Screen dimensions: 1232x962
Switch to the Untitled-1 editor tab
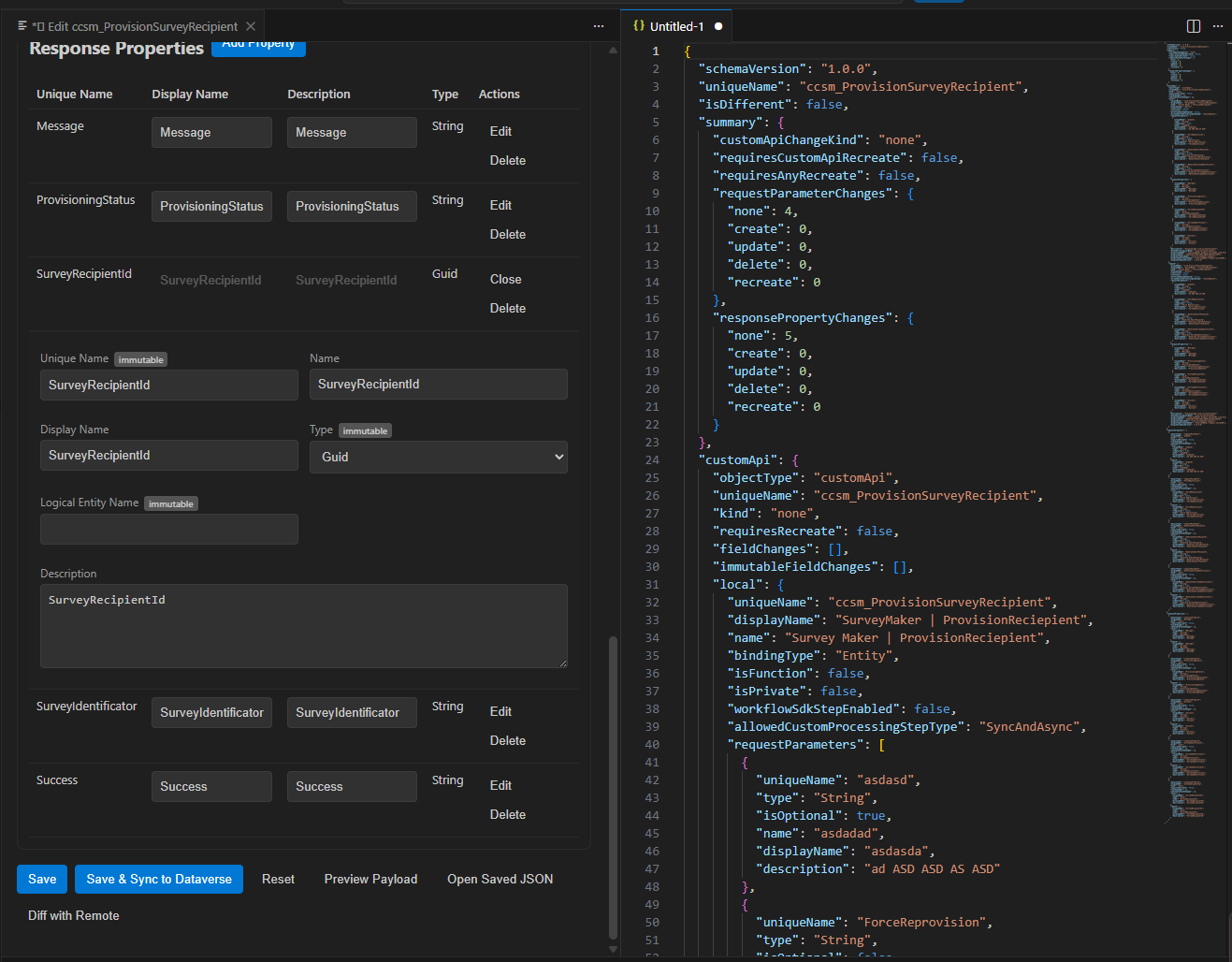tap(676, 26)
